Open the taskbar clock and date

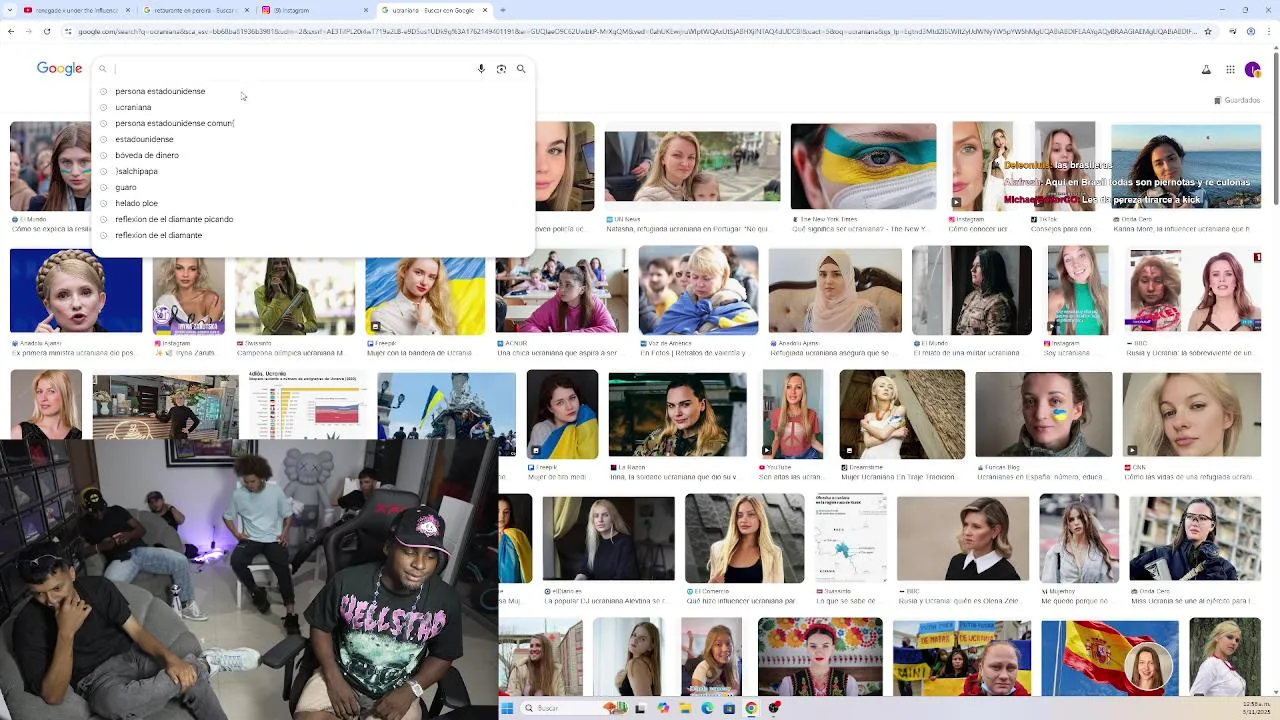click(1256, 707)
